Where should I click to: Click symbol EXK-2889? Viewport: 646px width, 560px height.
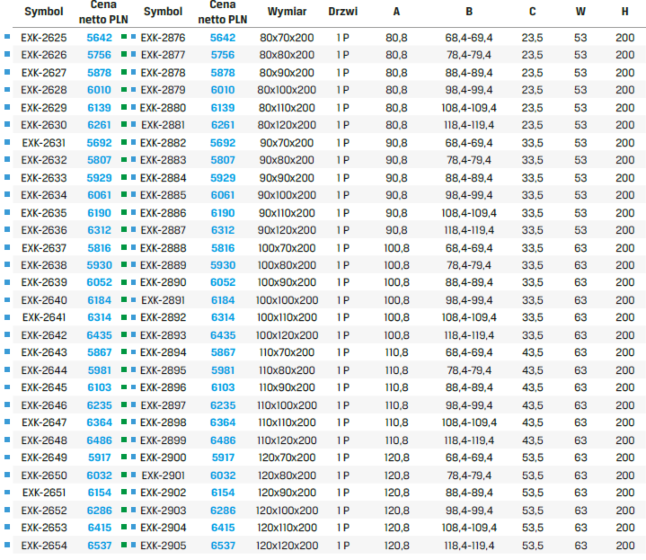point(163,265)
